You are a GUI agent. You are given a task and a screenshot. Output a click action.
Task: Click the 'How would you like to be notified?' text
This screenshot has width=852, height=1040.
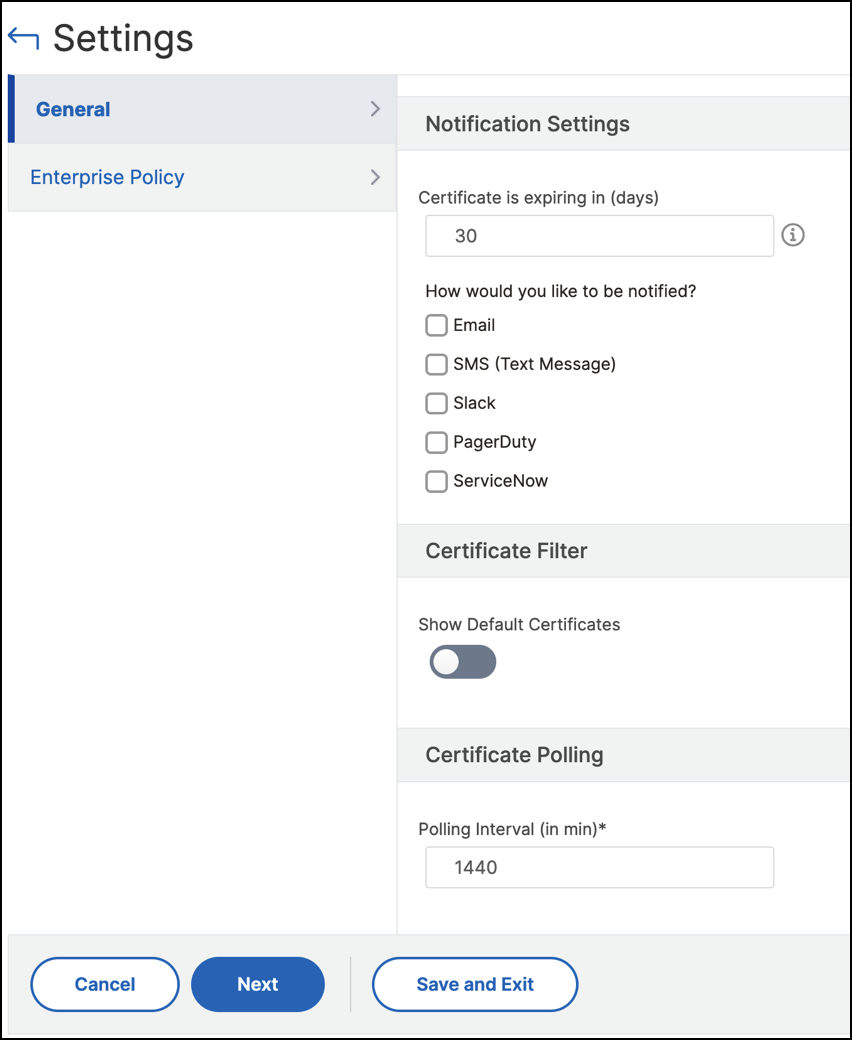(x=561, y=291)
